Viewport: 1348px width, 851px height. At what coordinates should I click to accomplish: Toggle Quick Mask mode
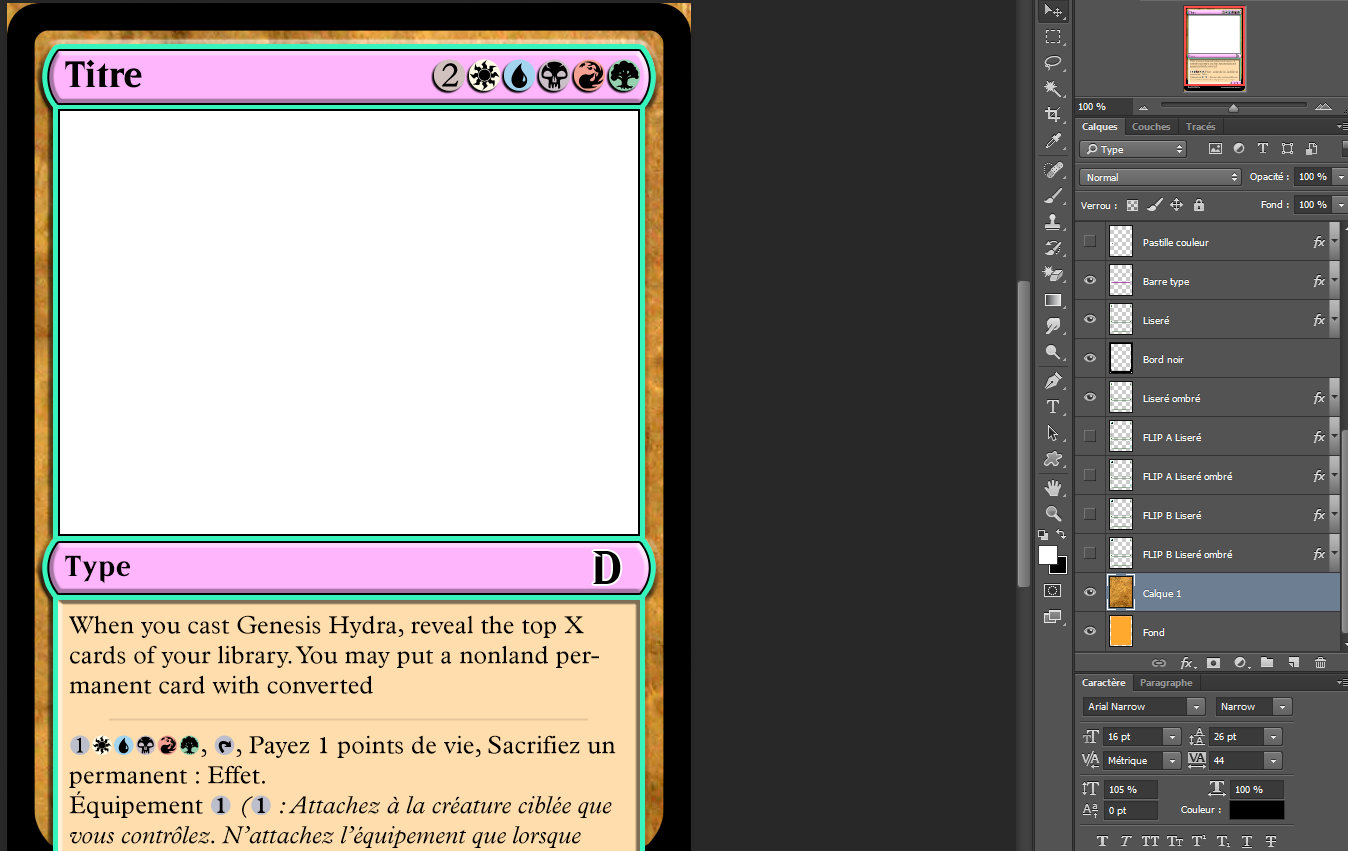[1053, 591]
